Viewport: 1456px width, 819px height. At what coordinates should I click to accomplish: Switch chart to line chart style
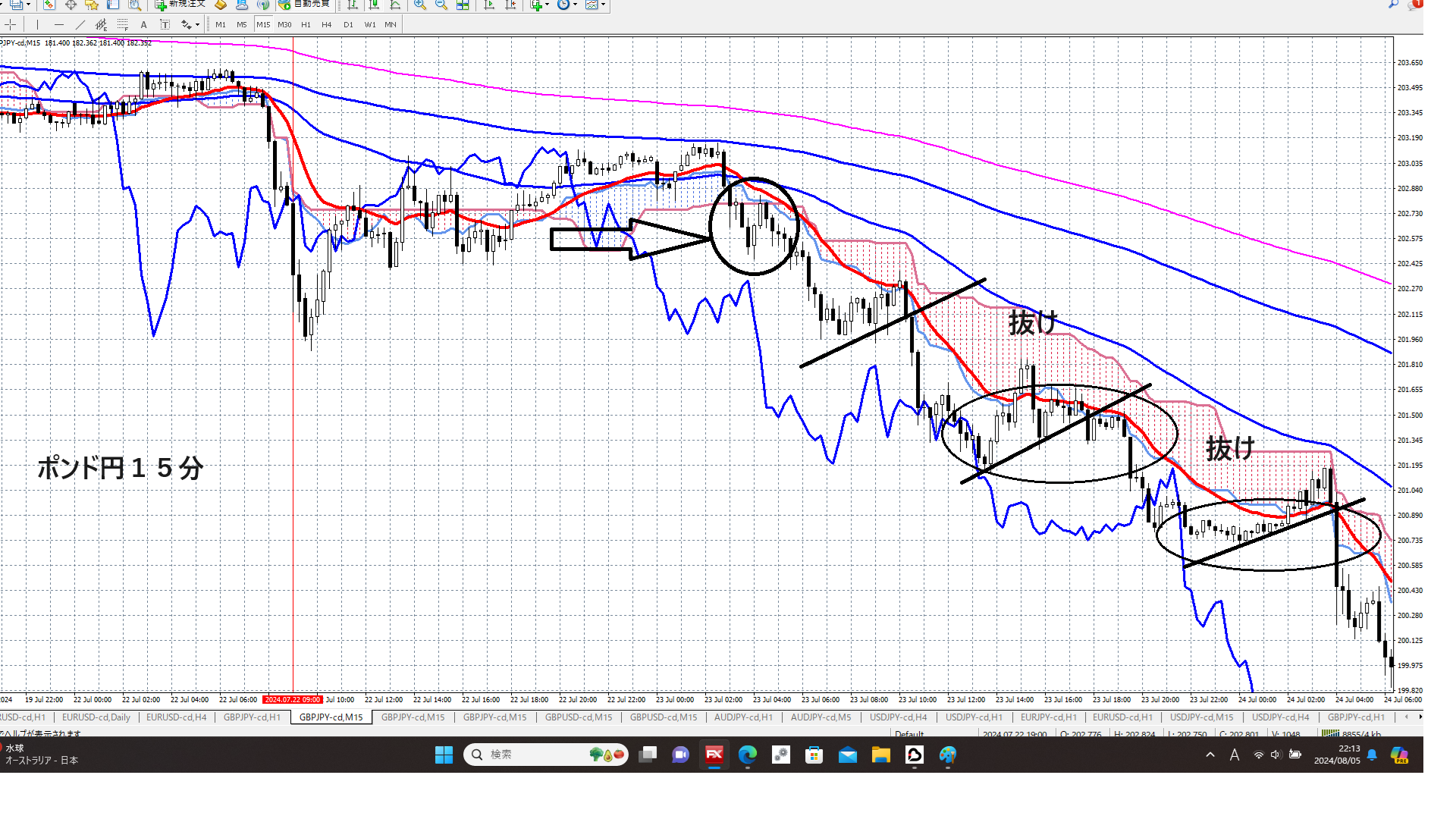point(395,5)
